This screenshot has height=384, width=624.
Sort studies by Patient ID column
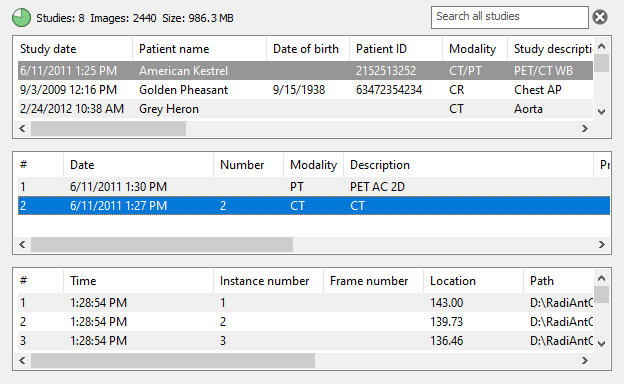pos(396,49)
